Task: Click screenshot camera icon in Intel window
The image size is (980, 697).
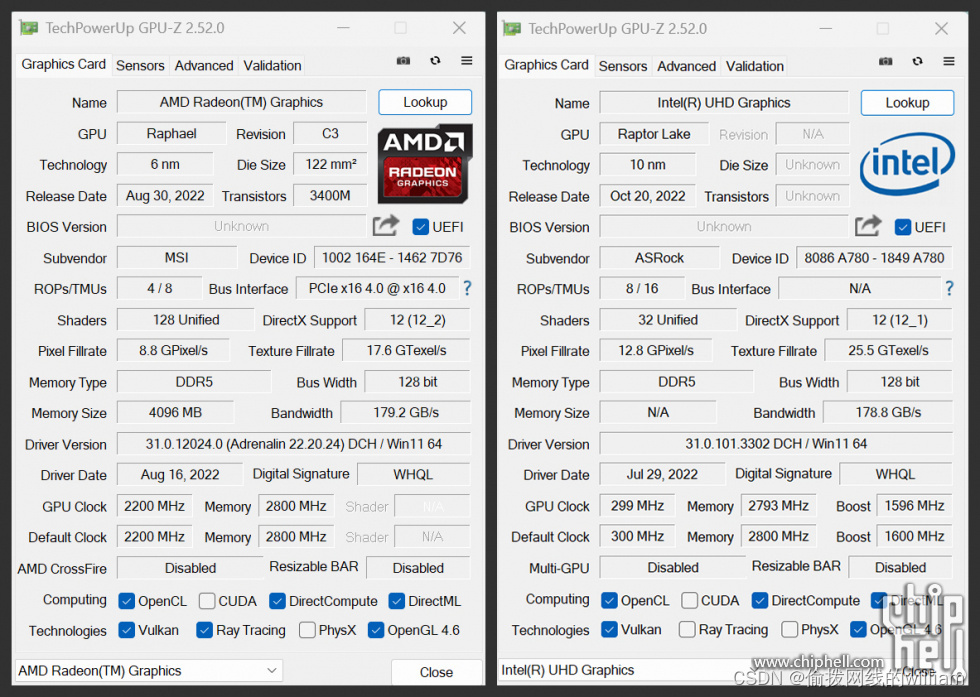Action: coord(886,61)
